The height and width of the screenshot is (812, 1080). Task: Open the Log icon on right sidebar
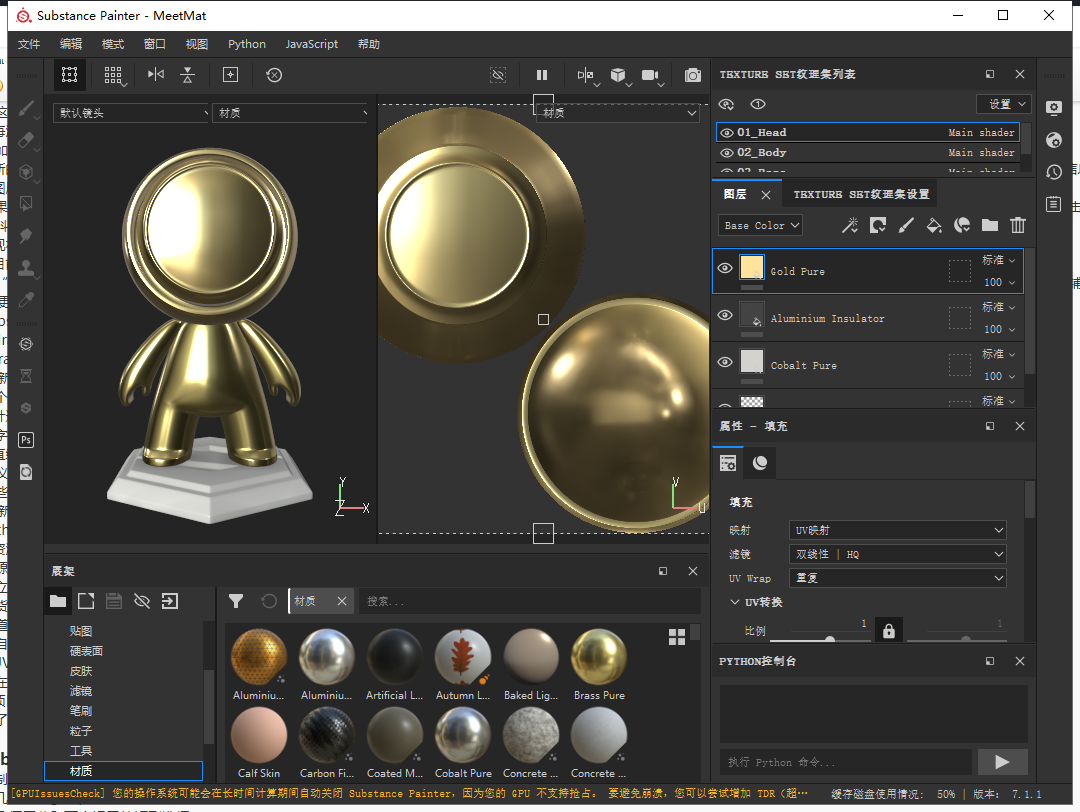[1054, 204]
